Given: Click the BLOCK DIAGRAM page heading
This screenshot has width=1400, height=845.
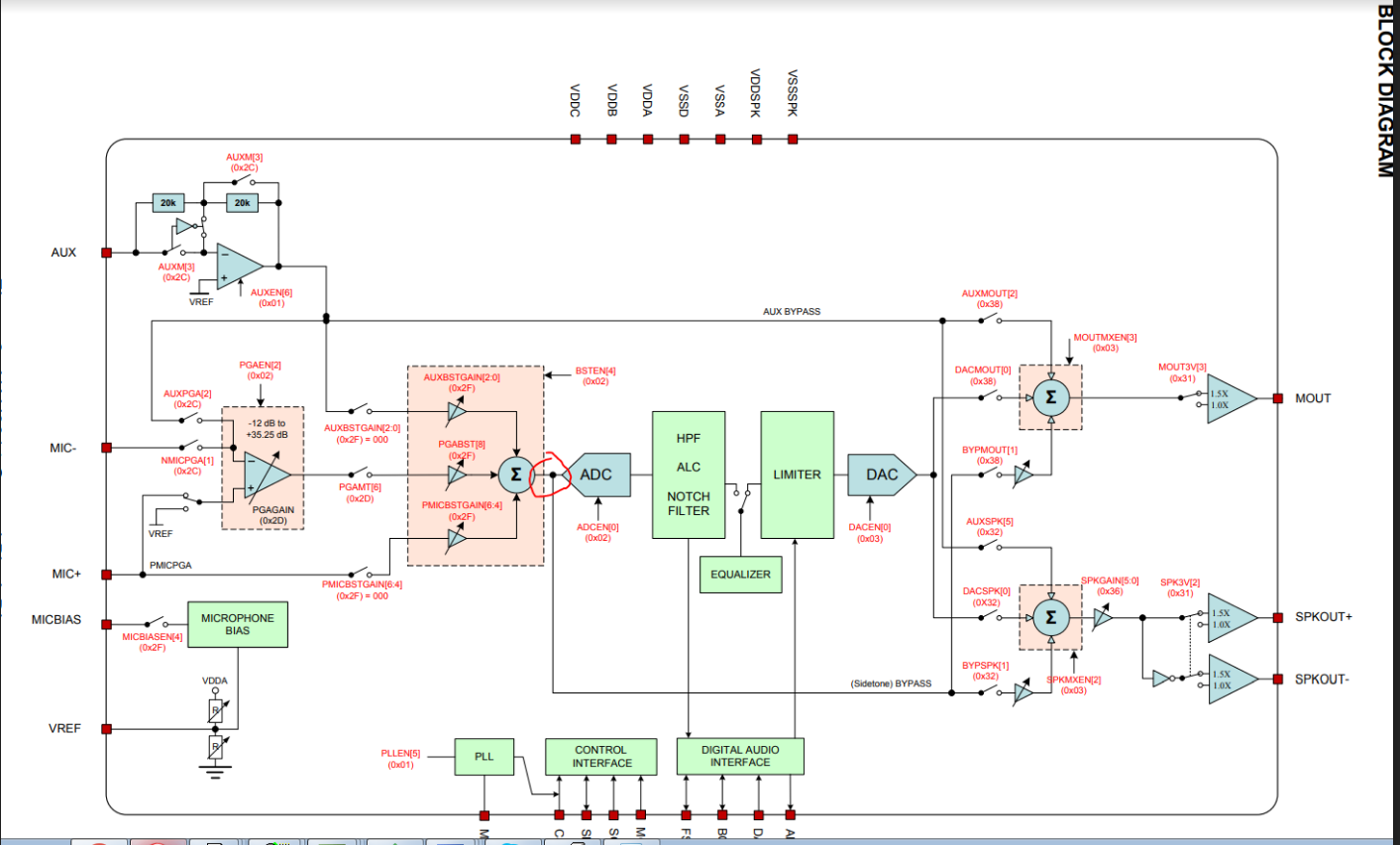Looking at the screenshot, I should click(x=1386, y=91).
